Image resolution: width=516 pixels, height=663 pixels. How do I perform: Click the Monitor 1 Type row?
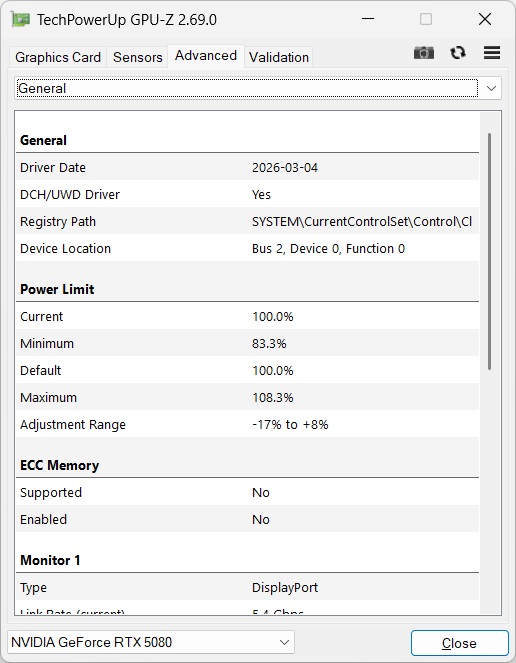click(247, 588)
